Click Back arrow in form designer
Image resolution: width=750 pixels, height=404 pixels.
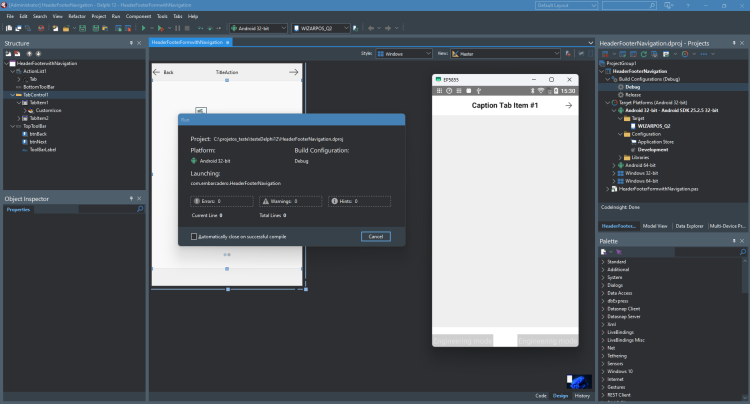pyautogui.click(x=156, y=72)
